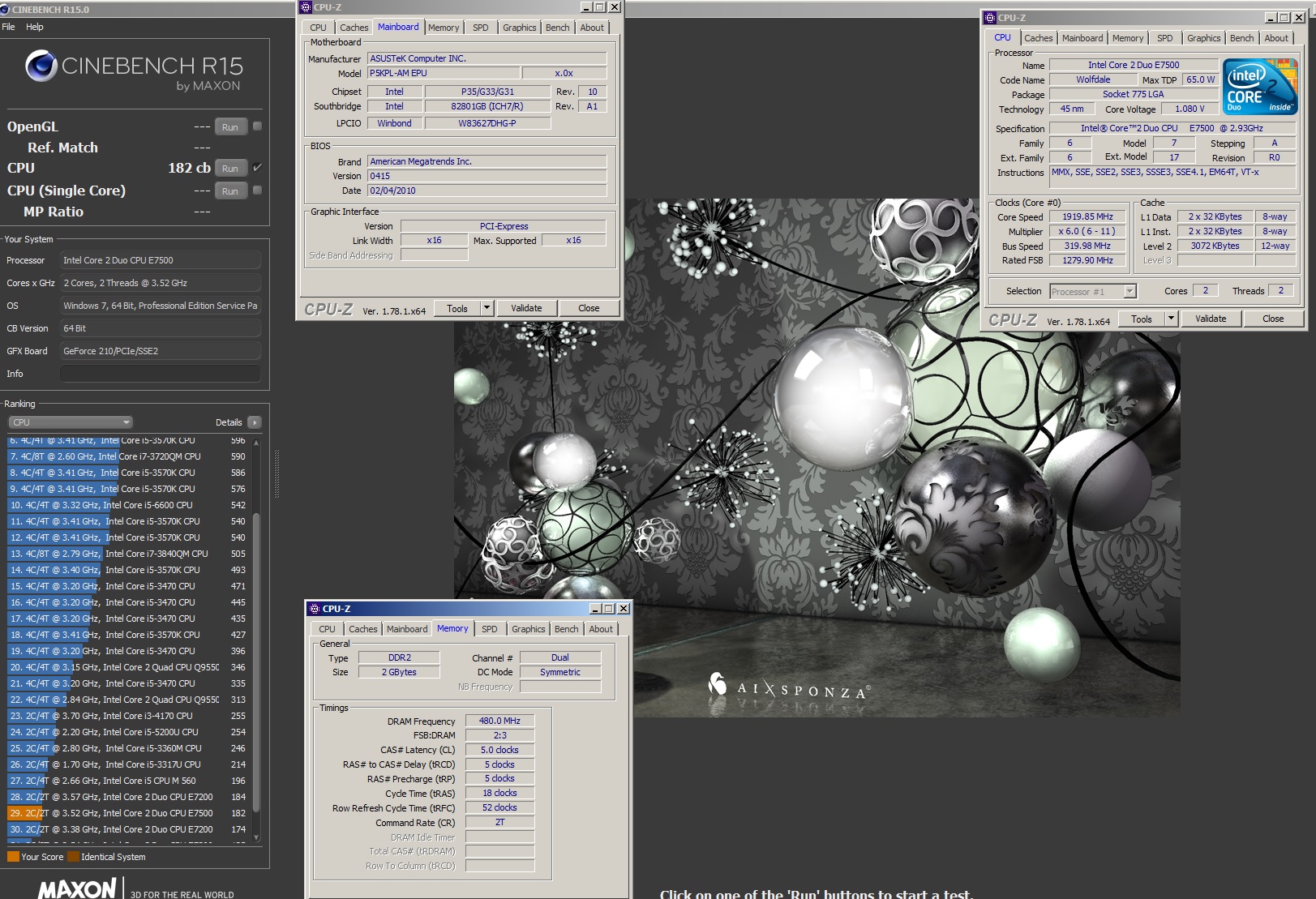Open Tools dropdown arrow in Mainboard CPU-Z window

pyautogui.click(x=487, y=308)
